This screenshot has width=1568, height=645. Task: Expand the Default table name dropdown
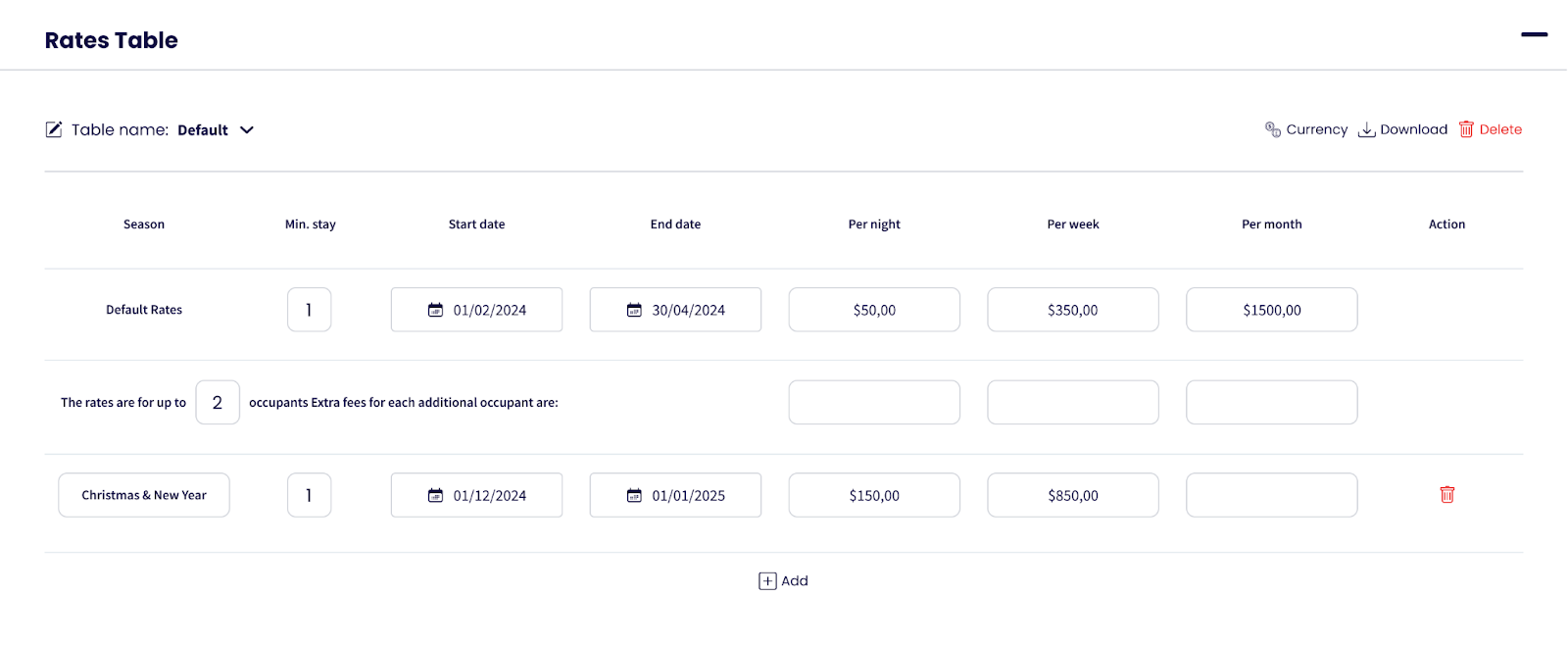[x=247, y=130]
